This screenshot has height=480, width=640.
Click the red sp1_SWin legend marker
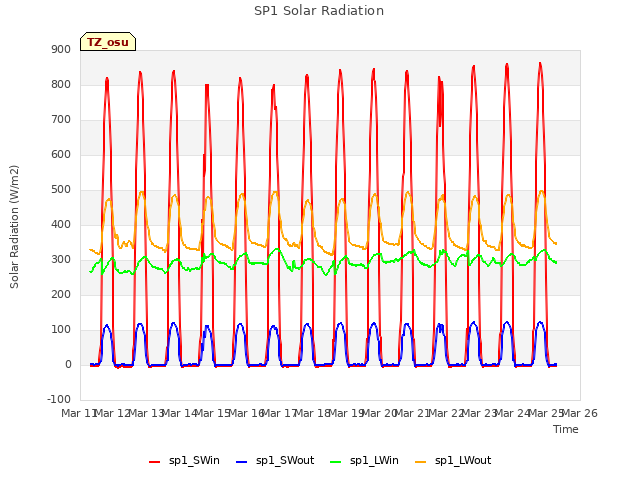click(x=154, y=462)
